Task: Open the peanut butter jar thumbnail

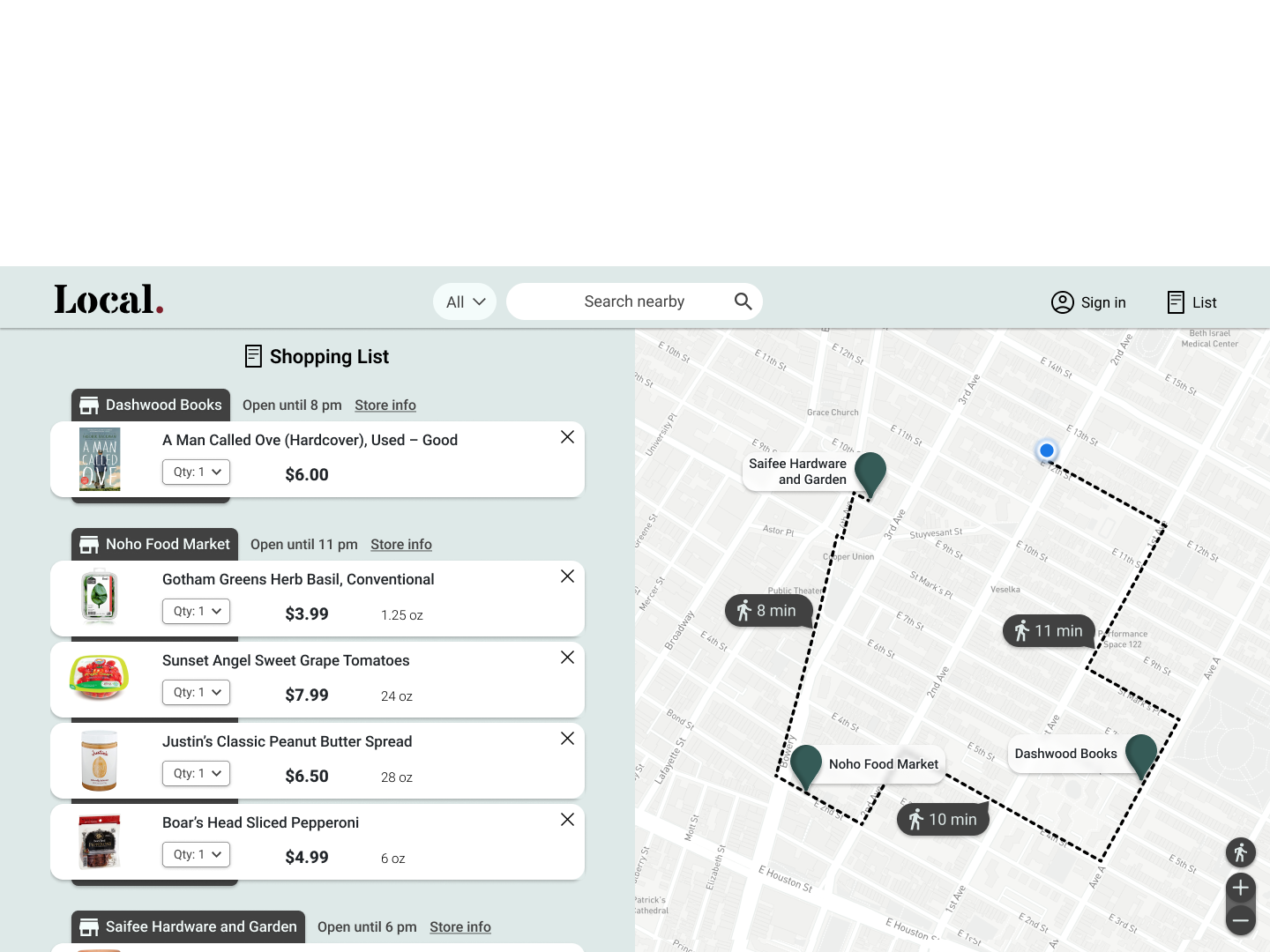Action: [x=100, y=760]
